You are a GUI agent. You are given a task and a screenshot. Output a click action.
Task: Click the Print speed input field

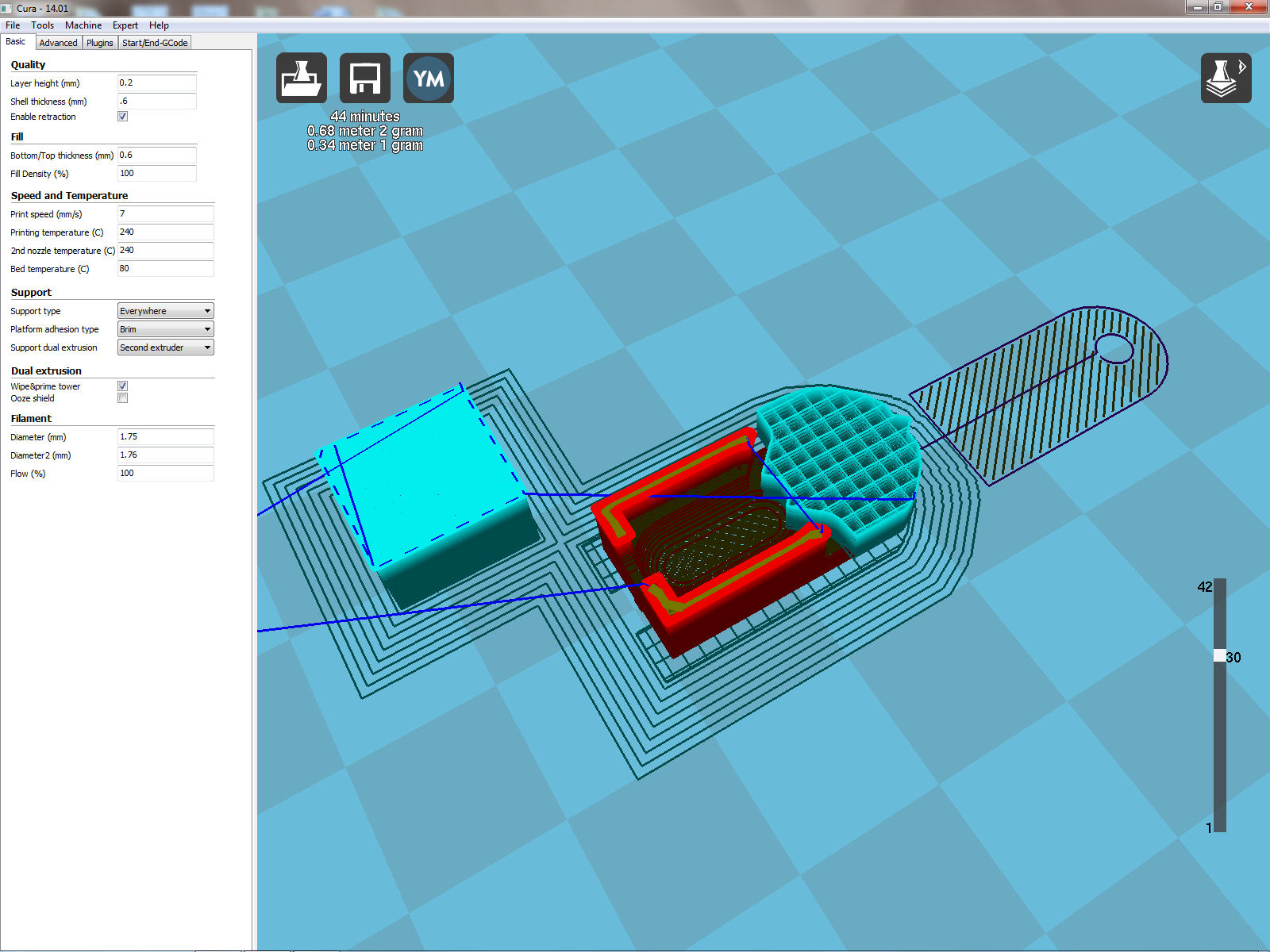click(165, 213)
